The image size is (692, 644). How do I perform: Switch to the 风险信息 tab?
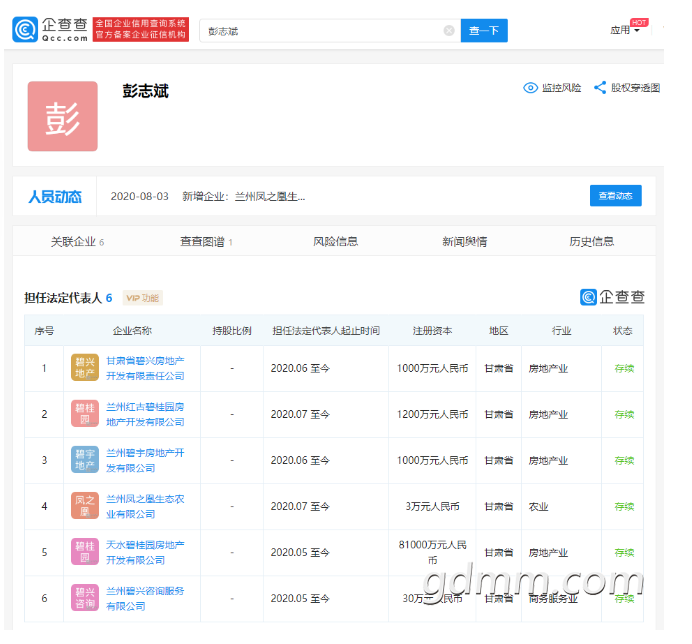(x=335, y=241)
